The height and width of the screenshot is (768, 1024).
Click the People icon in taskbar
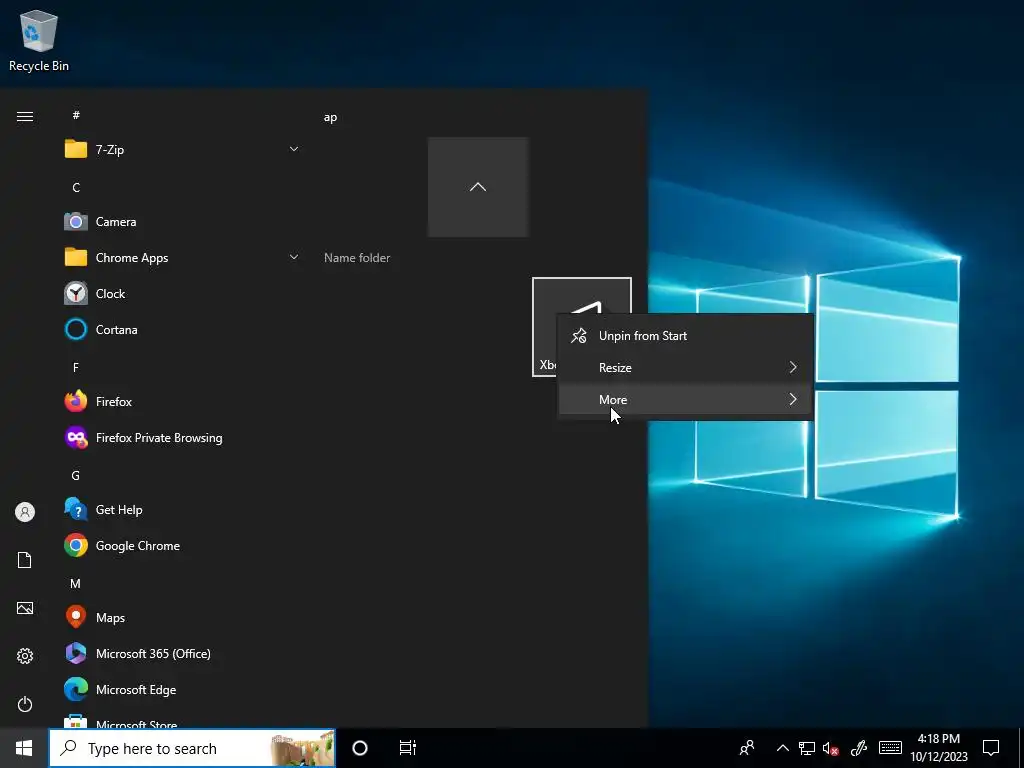click(x=746, y=748)
